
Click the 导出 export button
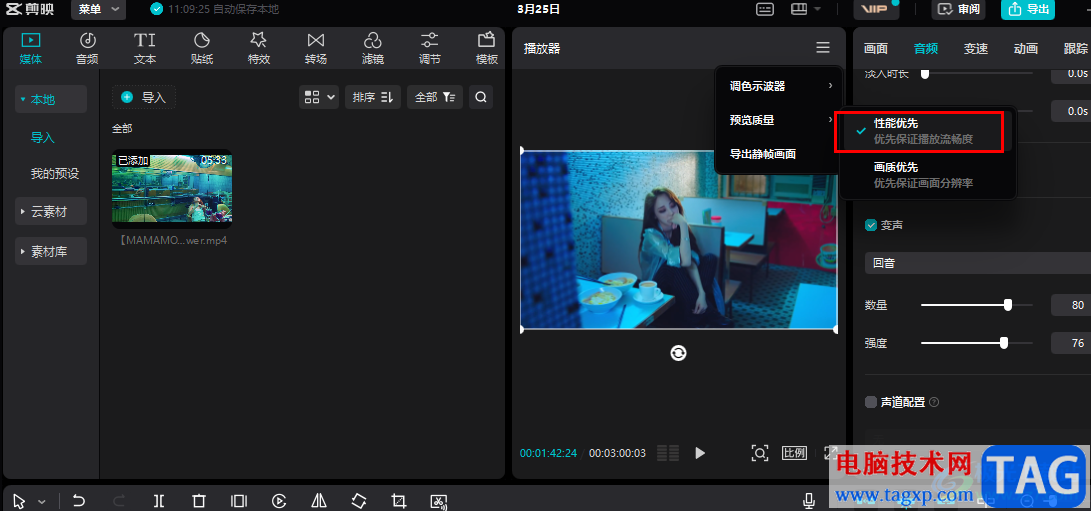(x=1028, y=9)
